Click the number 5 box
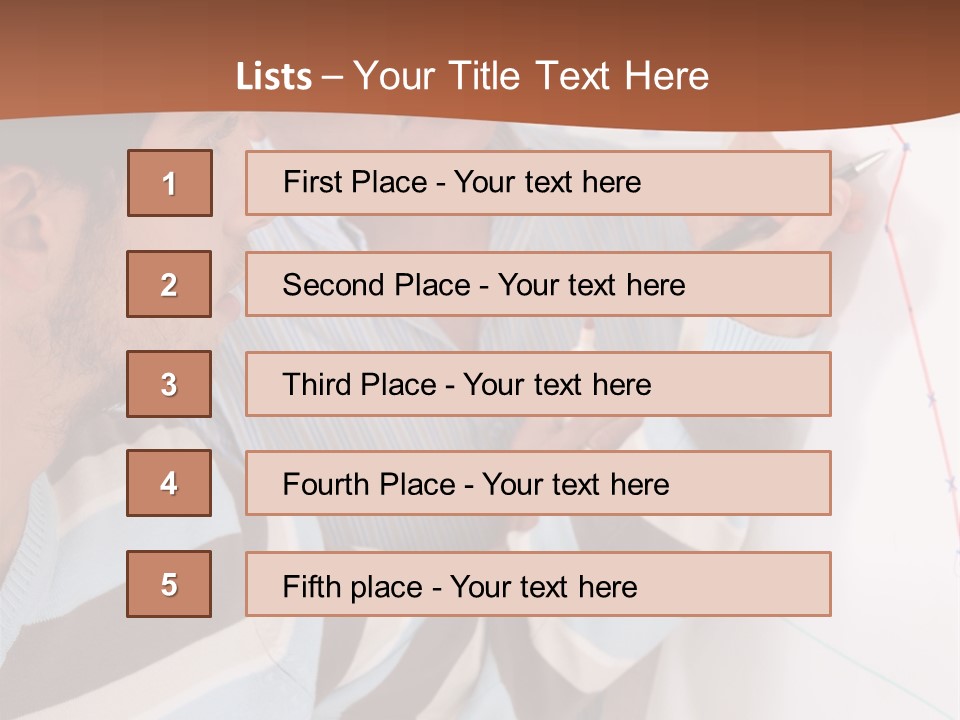This screenshot has width=960, height=720. pos(169,584)
